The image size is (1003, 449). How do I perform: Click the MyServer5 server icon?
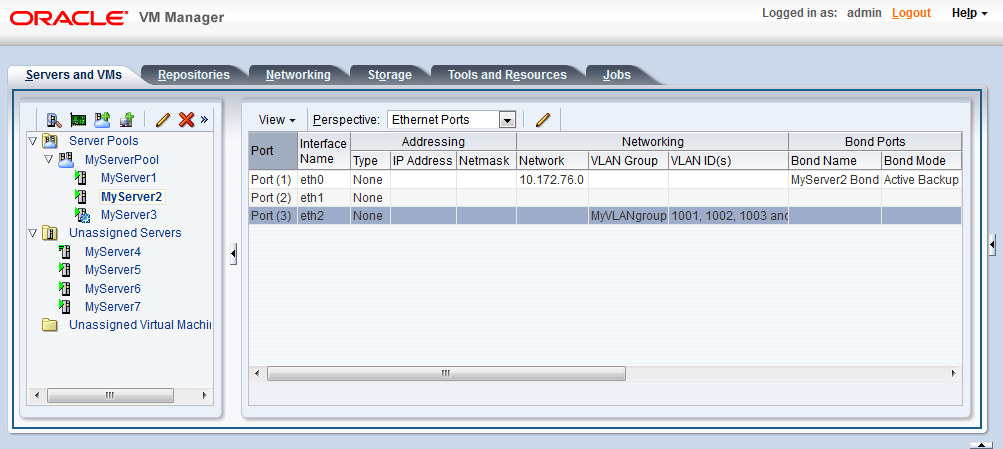(64, 270)
